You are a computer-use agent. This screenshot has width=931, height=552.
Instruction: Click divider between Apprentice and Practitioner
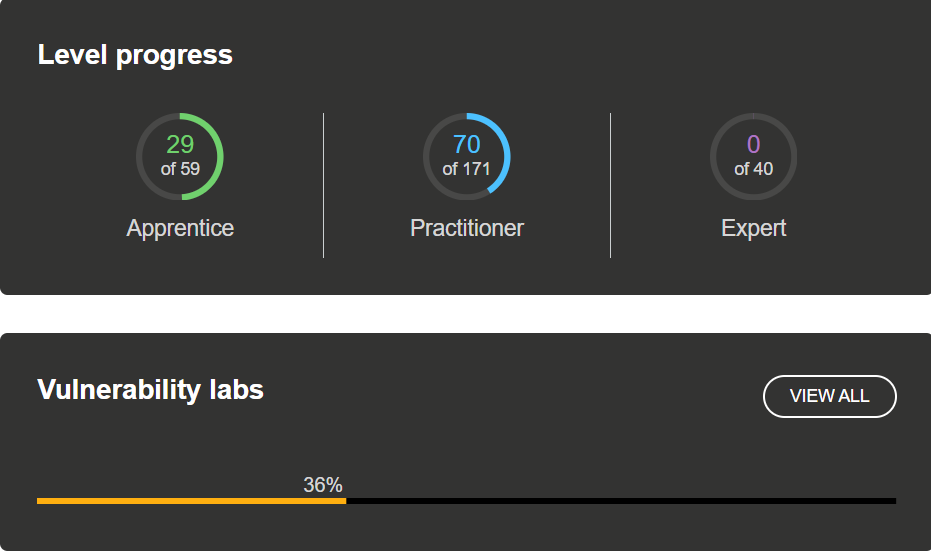coord(323,185)
